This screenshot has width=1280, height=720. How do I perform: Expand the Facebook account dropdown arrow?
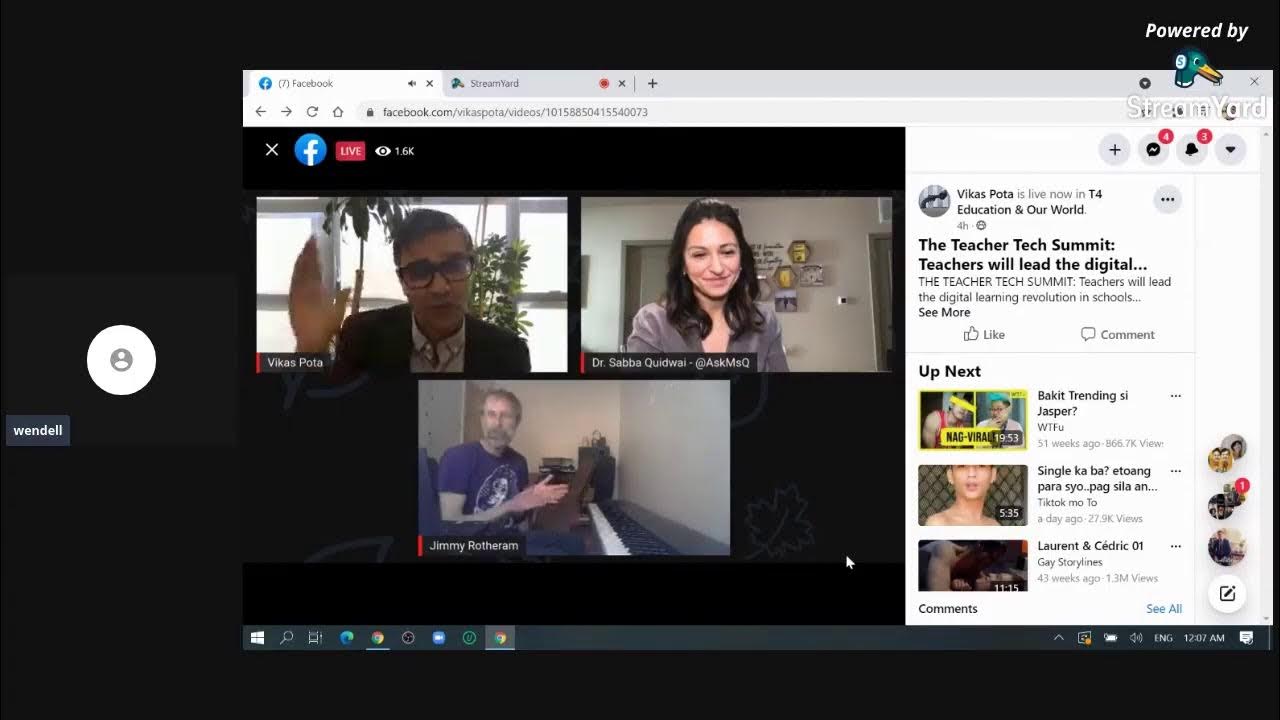click(1230, 150)
